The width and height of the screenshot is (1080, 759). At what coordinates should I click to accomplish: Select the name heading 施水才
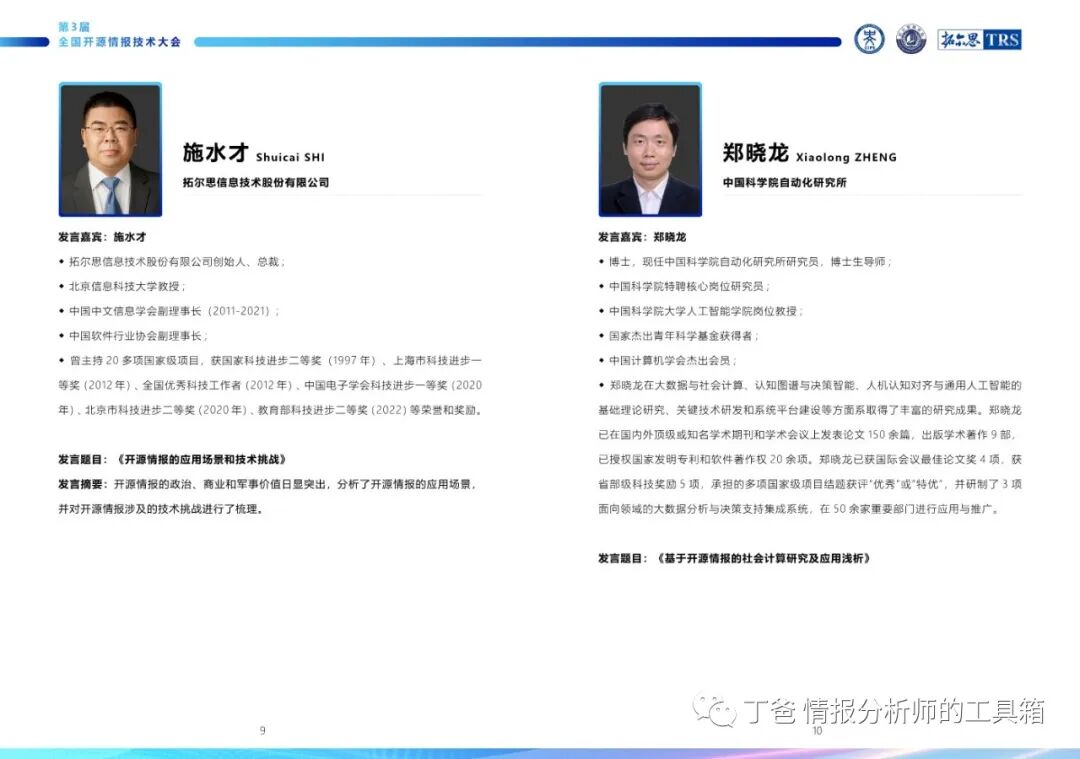[x=215, y=153]
